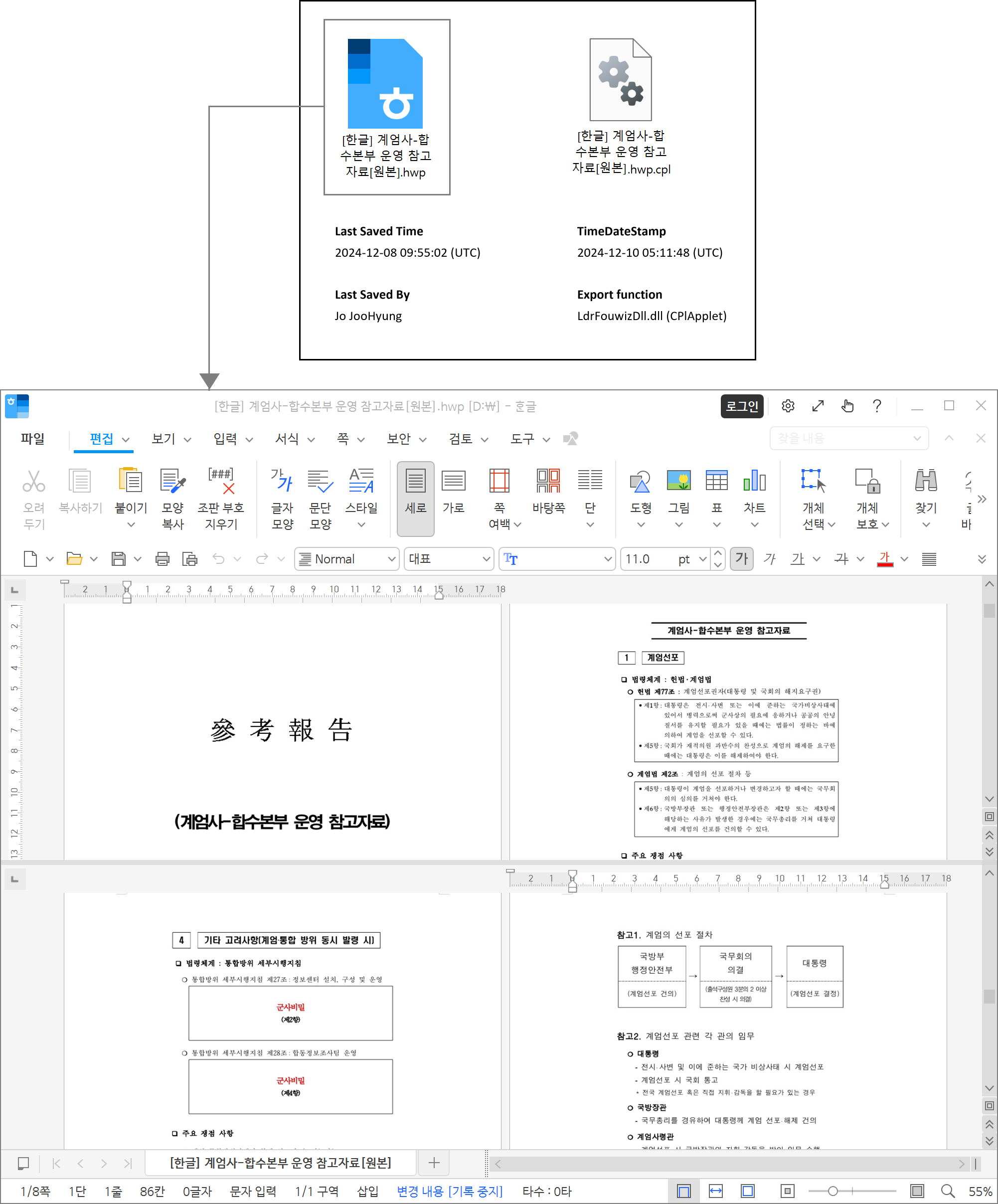Image resolution: width=998 pixels, height=1204 pixels.
Task: Toggle Bold (가) formatting
Action: point(742,558)
